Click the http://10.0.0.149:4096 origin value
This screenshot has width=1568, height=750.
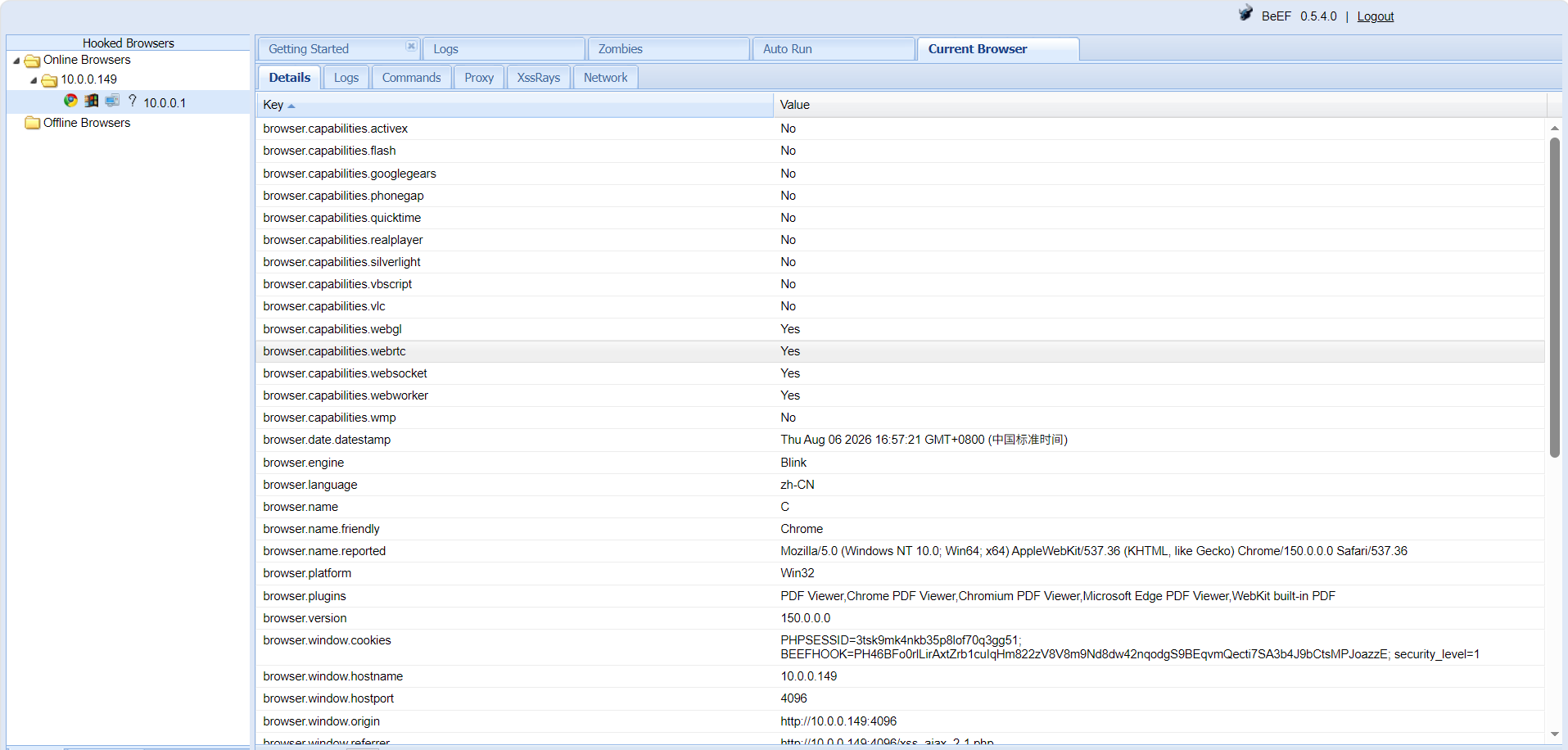838,721
